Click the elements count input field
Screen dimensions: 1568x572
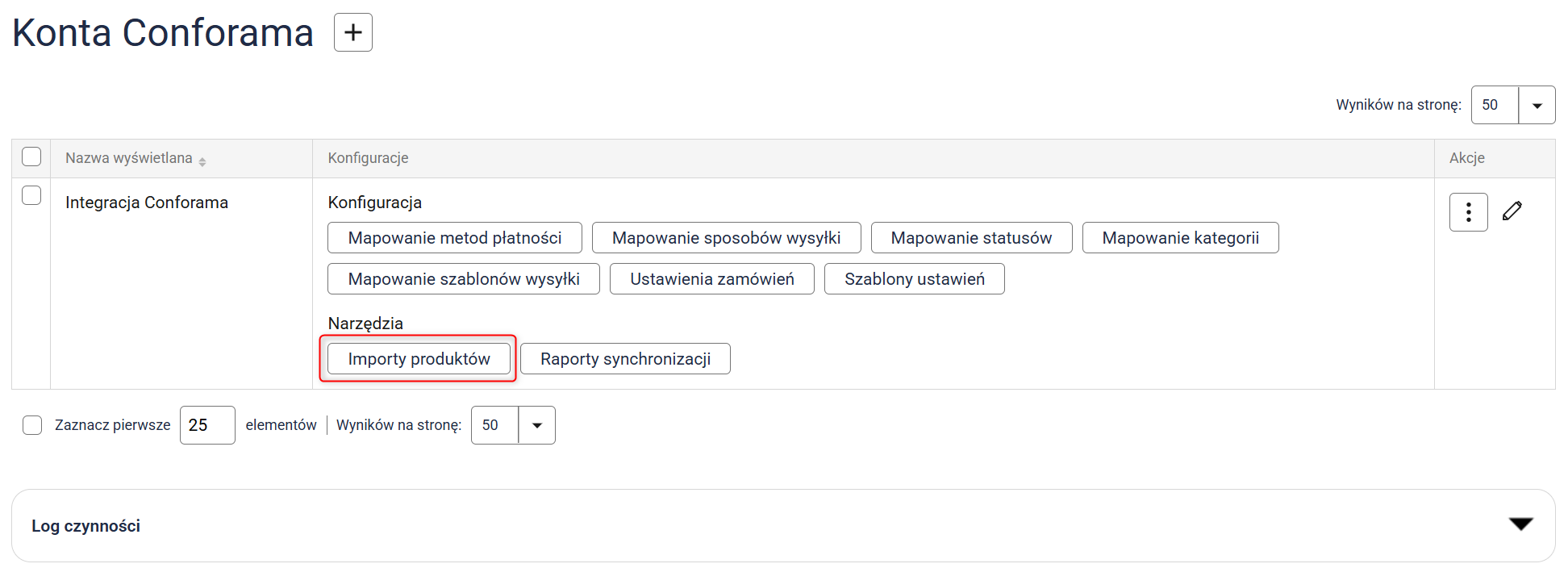coord(207,425)
